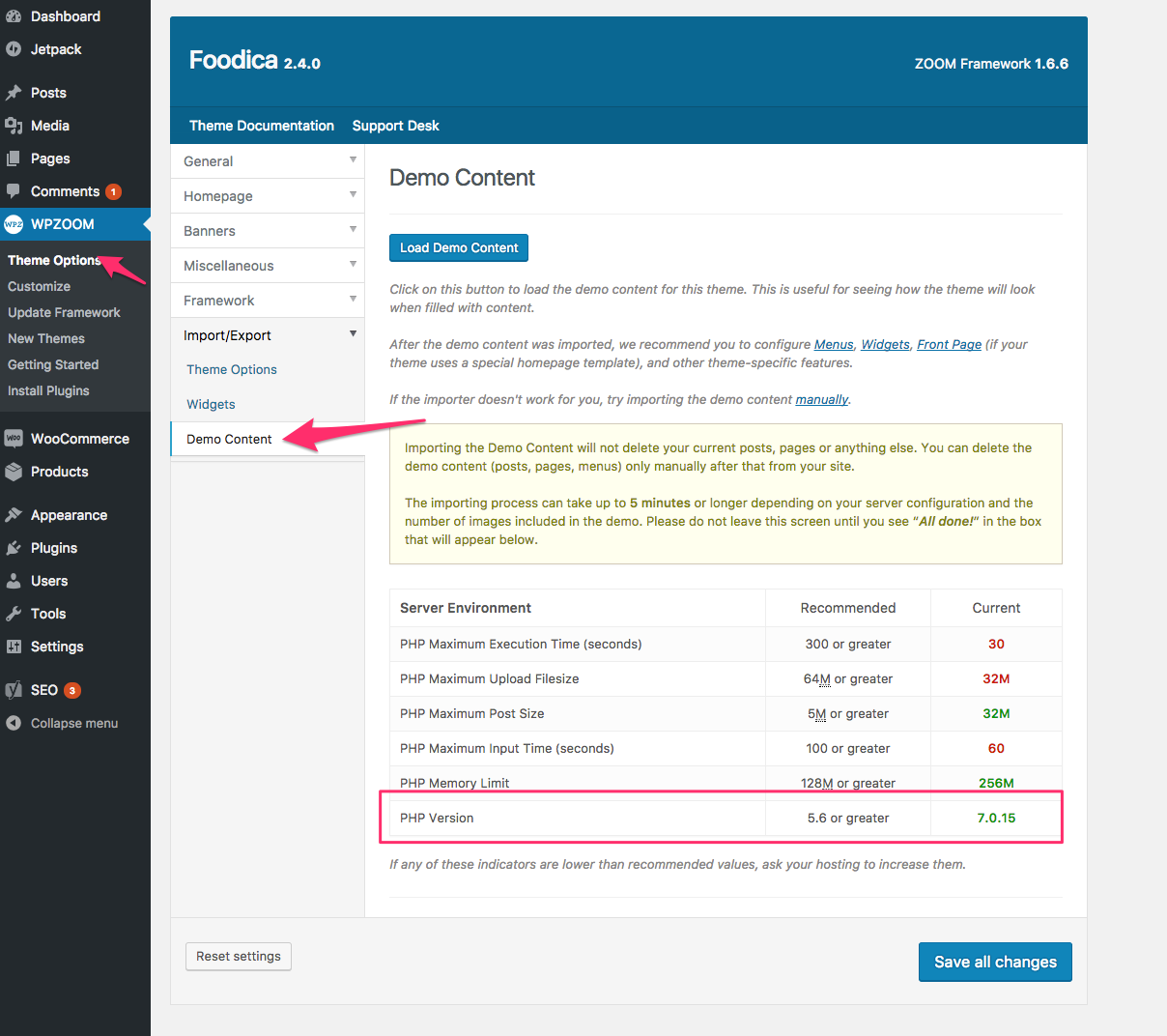Click the Foodica 2.4.0 theme title
Viewport: 1167px width, 1036px height.
tap(254, 61)
